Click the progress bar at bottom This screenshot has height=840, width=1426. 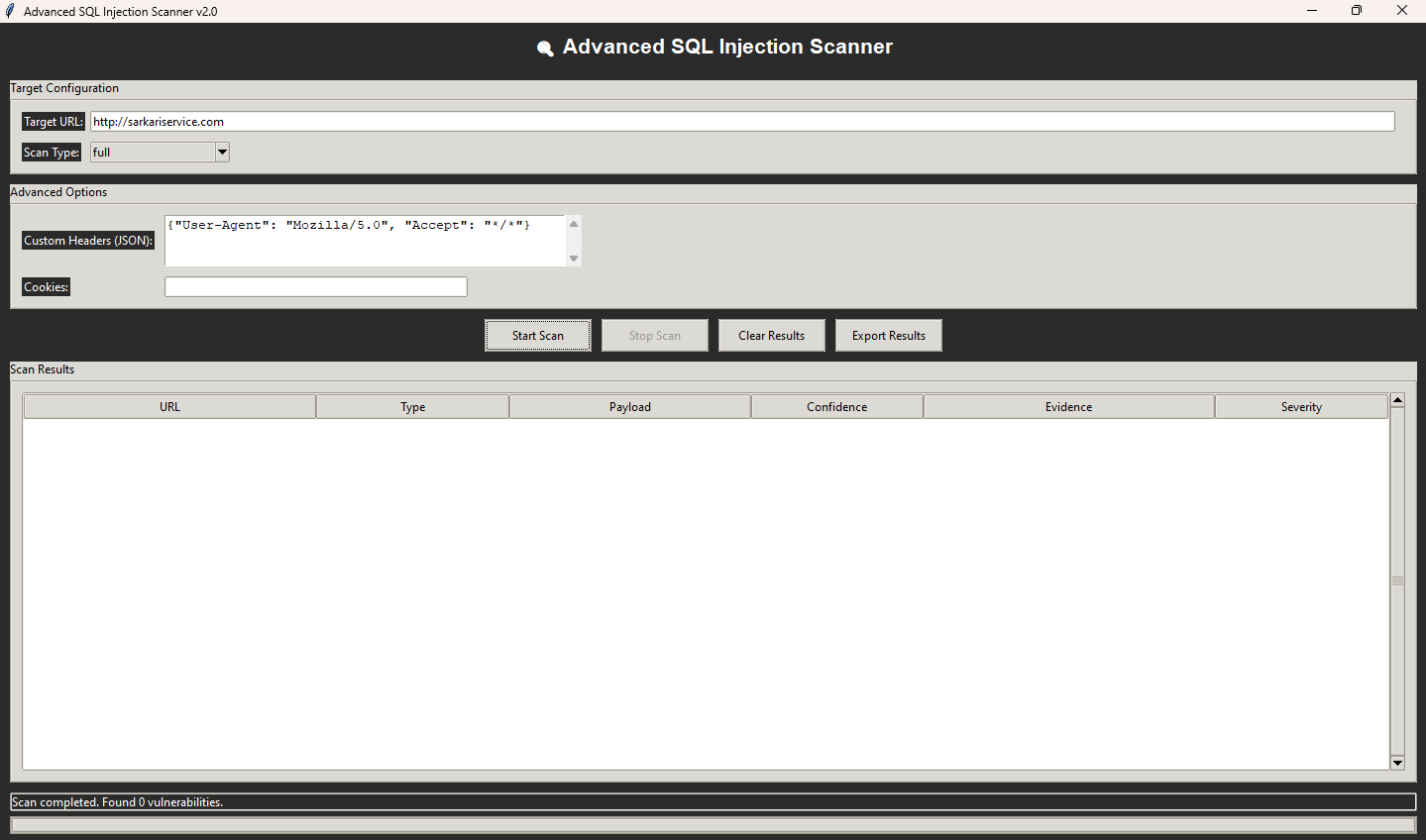(713, 825)
